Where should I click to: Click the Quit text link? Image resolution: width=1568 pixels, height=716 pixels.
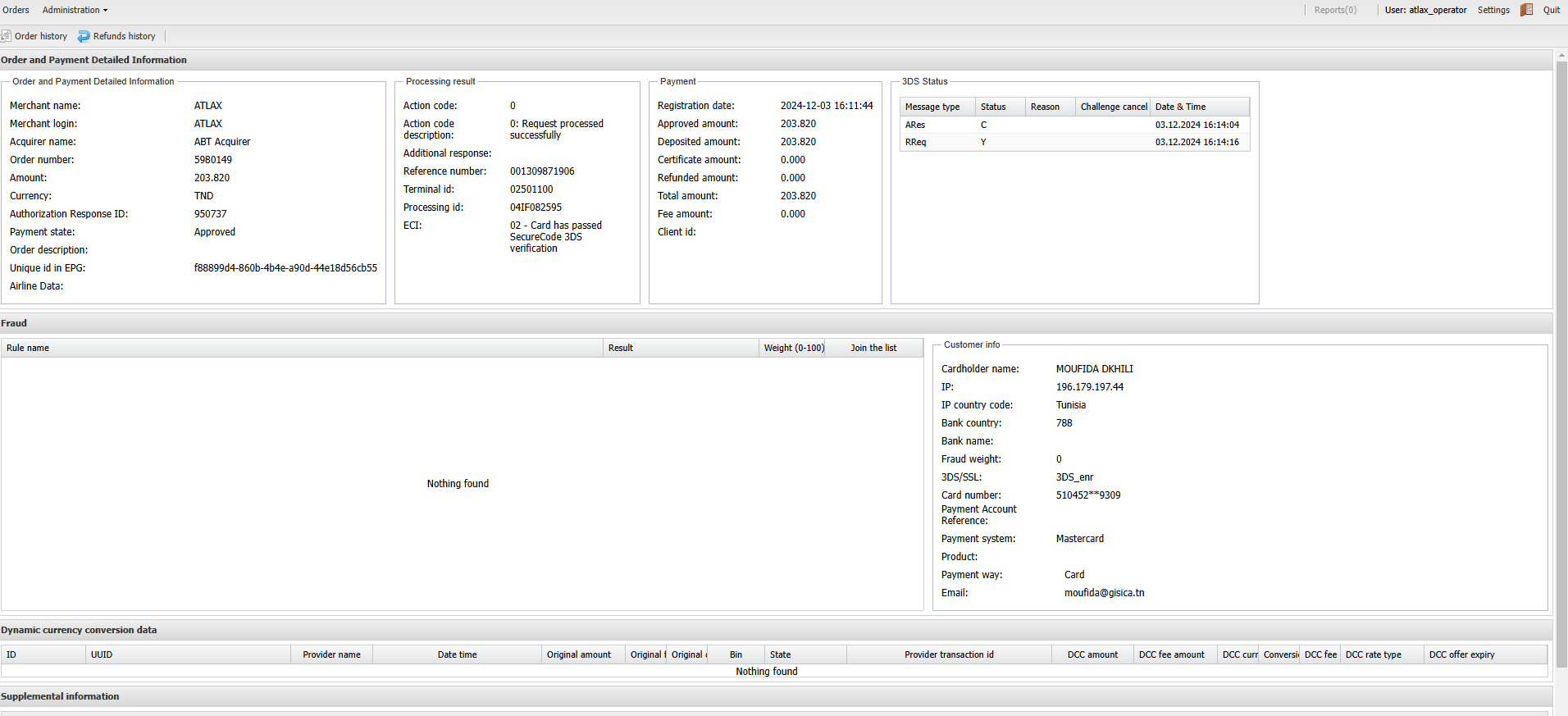[1551, 10]
